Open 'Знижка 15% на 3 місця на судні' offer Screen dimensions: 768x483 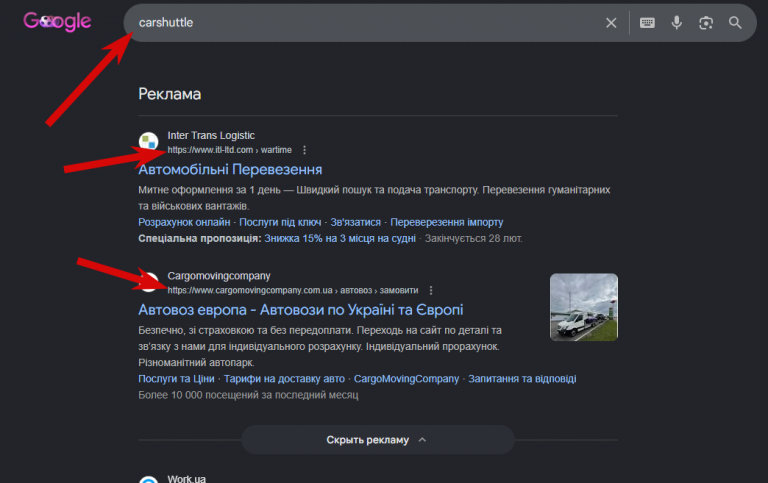point(340,239)
